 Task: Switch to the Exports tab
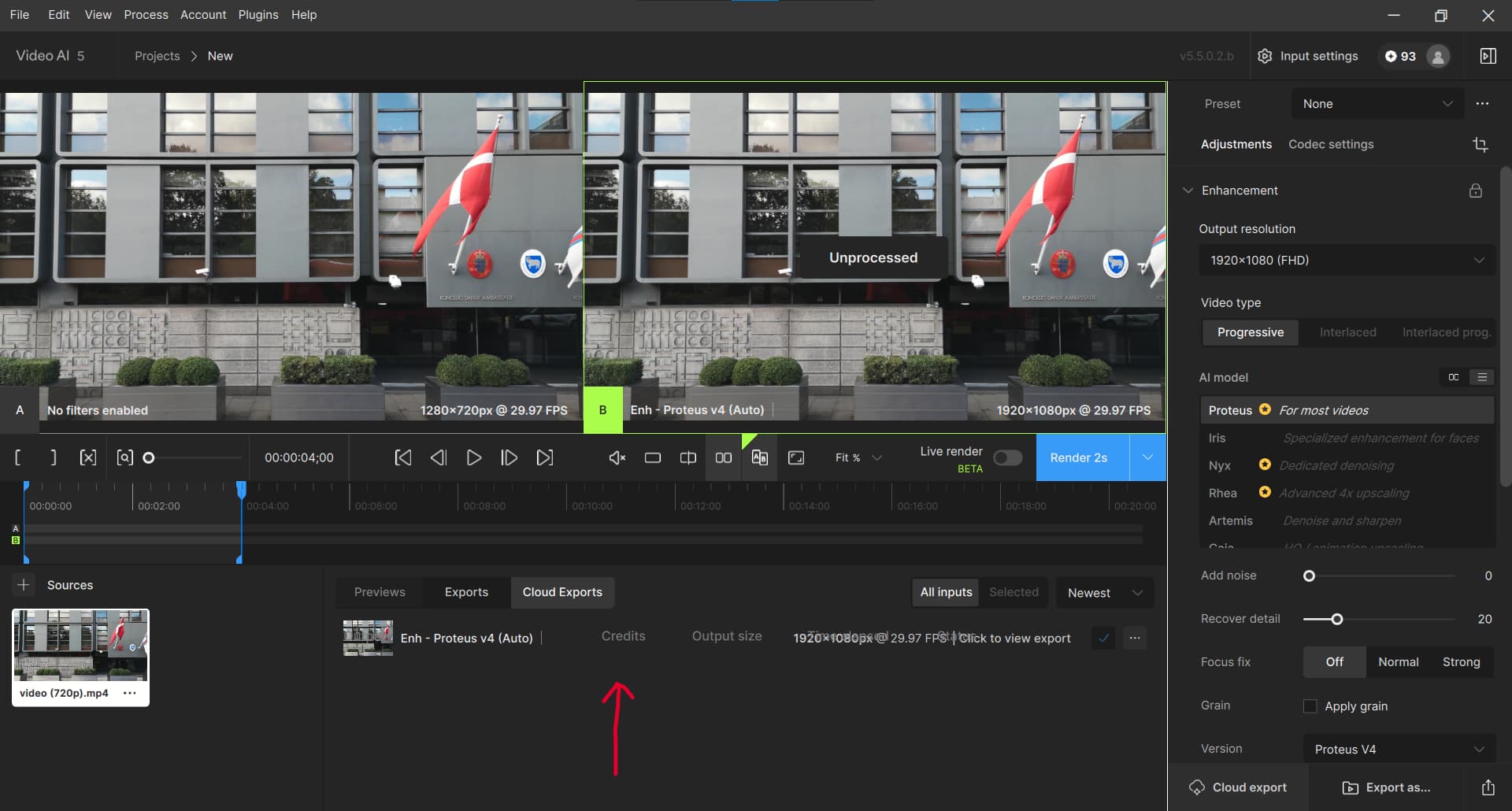466,592
